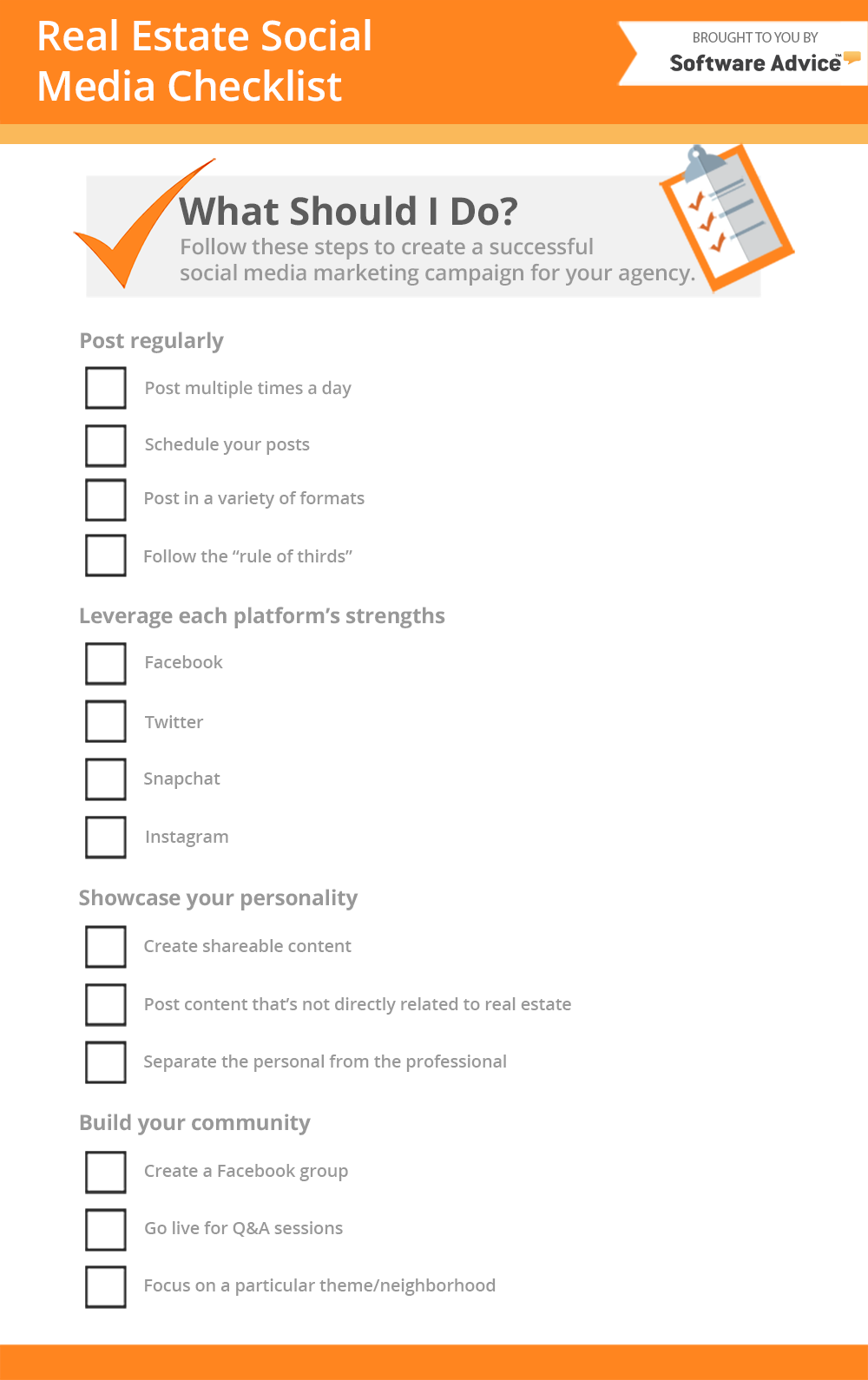Click the 'Real Estate Social Media Checklist' header title

205,61
